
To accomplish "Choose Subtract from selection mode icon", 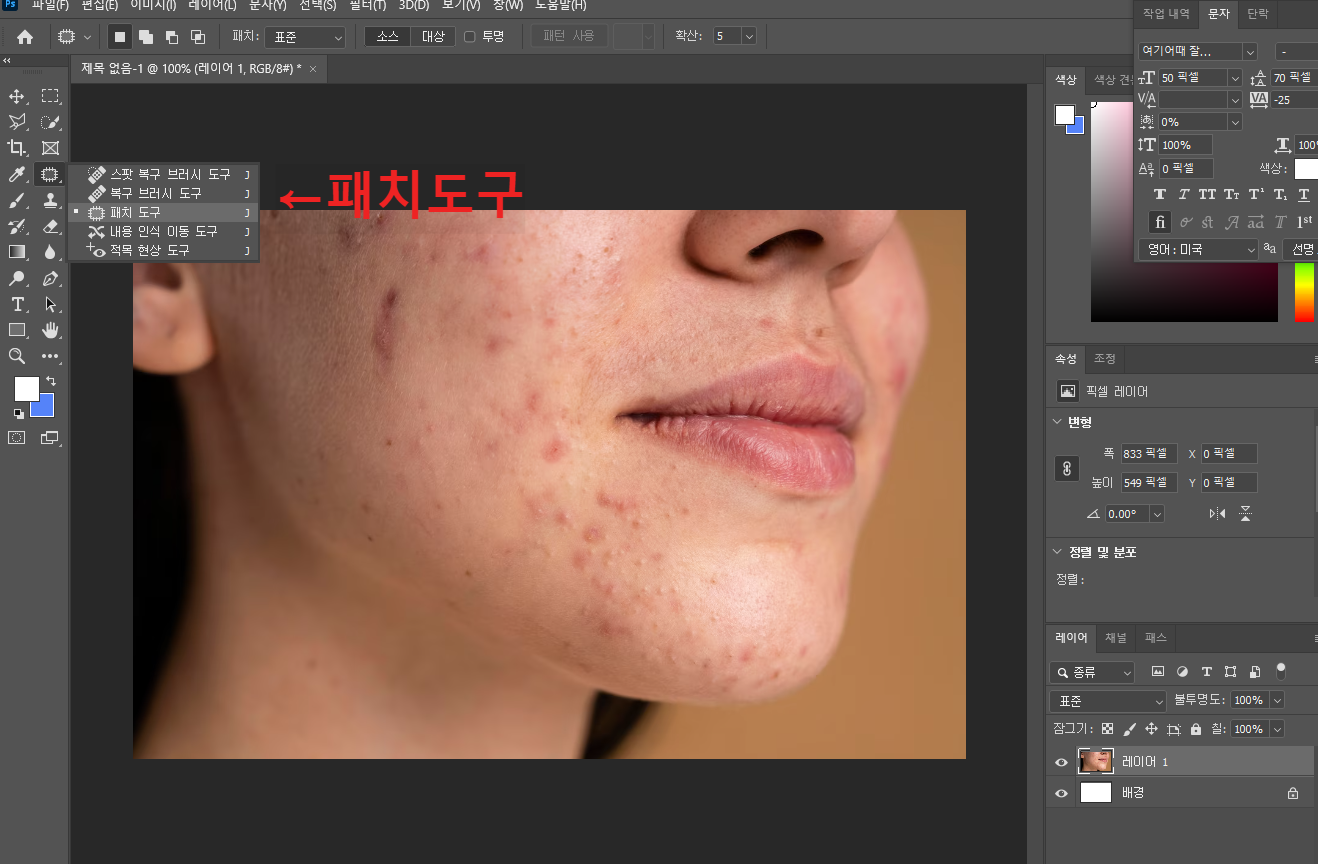I will click(x=172, y=37).
